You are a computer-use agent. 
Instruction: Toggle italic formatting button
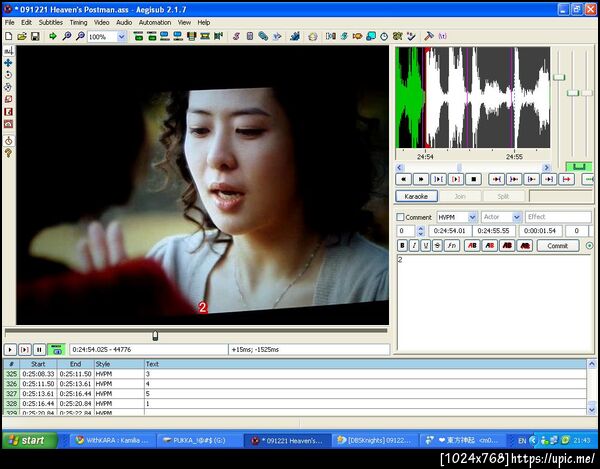414,246
